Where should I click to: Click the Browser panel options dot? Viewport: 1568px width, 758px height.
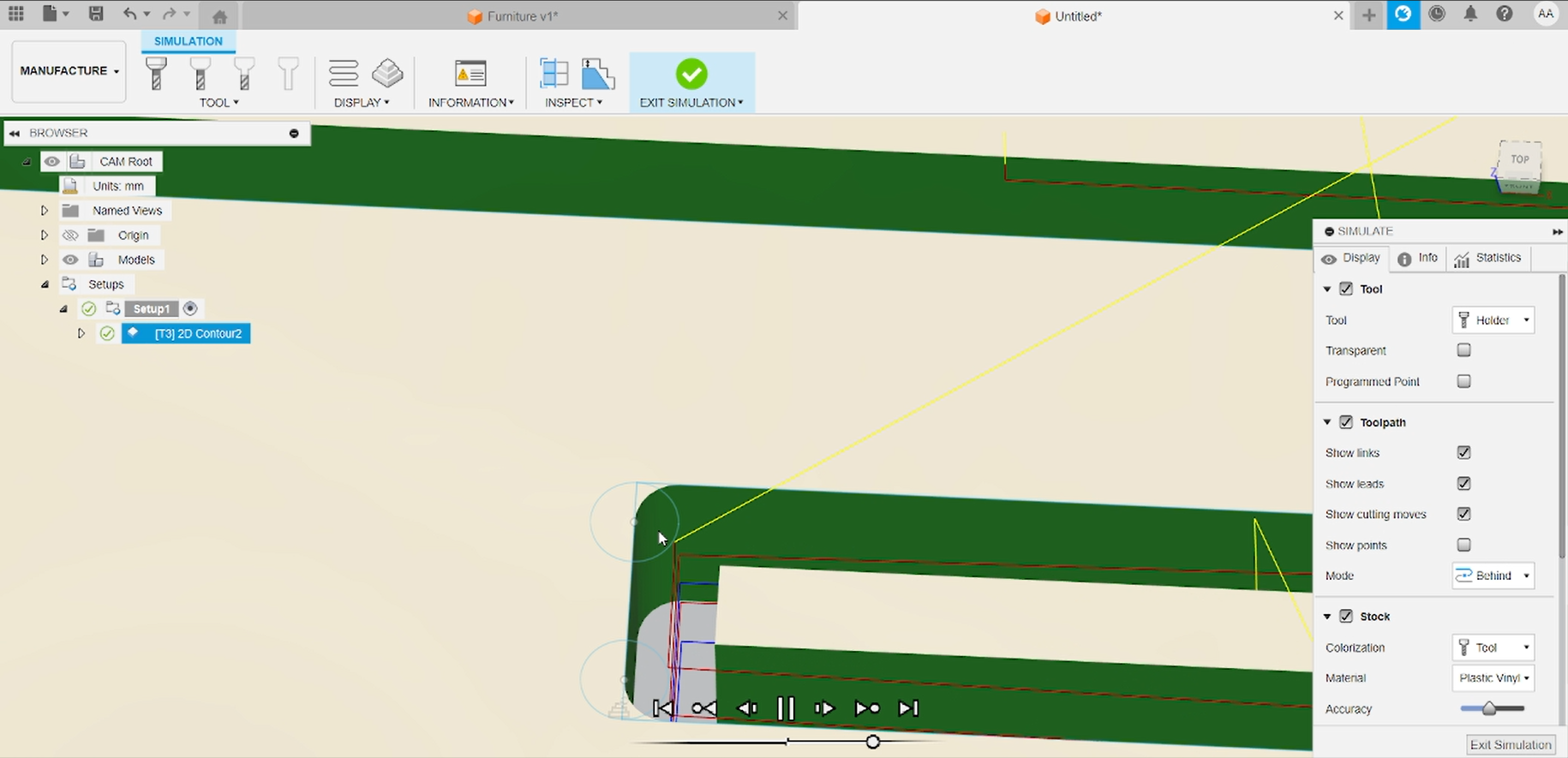click(294, 134)
